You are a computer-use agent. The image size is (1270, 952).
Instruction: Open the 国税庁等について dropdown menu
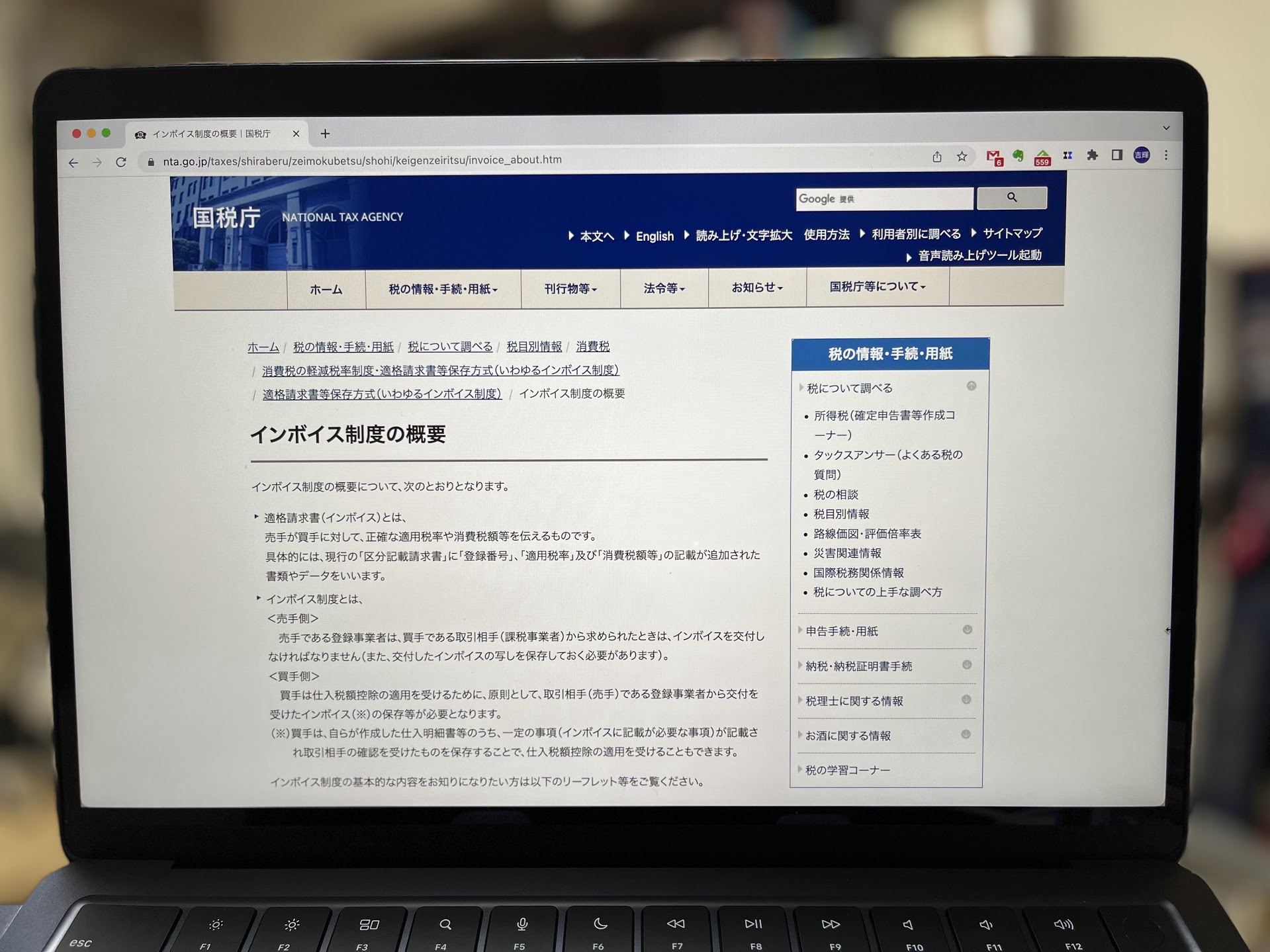pos(877,286)
